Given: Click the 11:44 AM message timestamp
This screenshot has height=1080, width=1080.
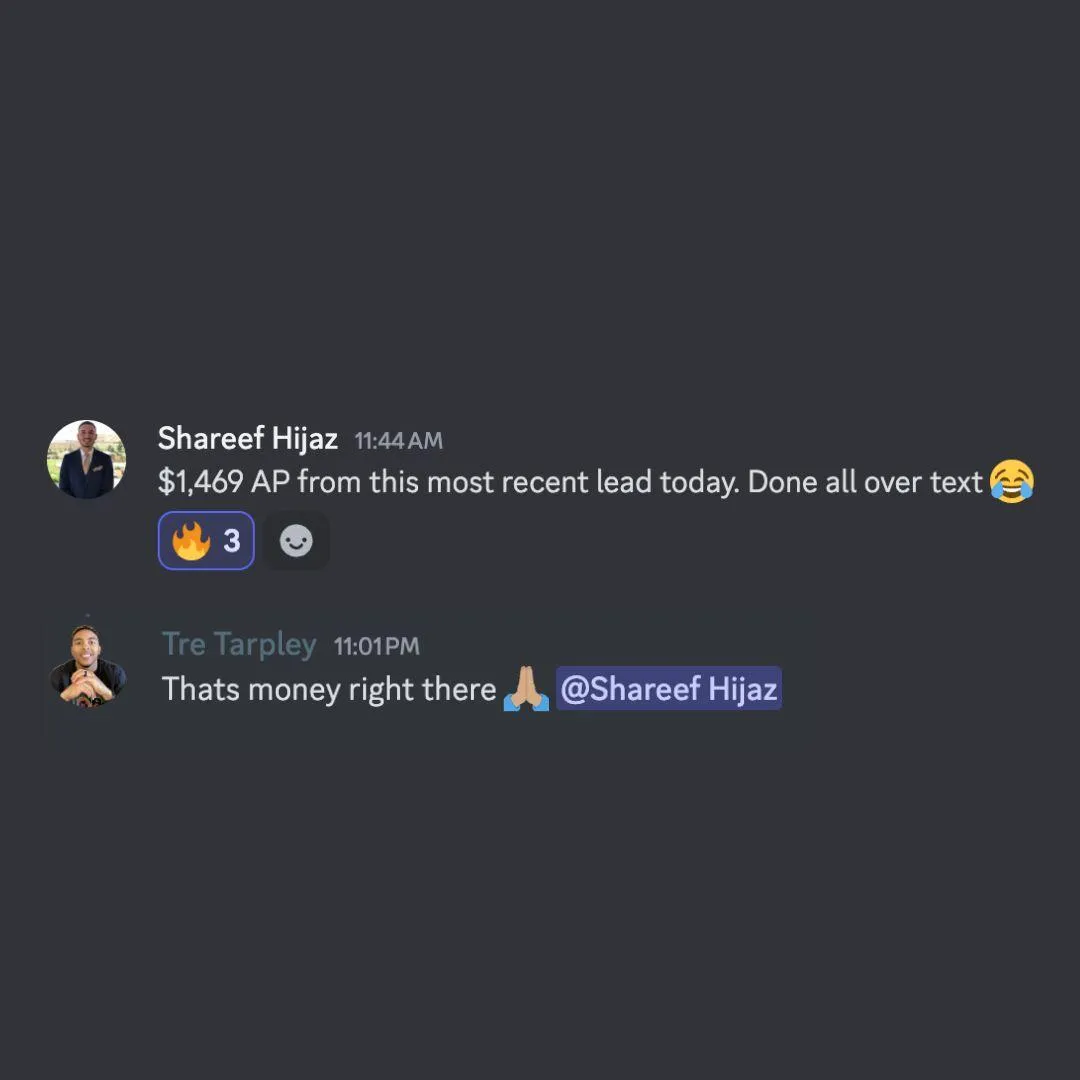Looking at the screenshot, I should coord(398,441).
